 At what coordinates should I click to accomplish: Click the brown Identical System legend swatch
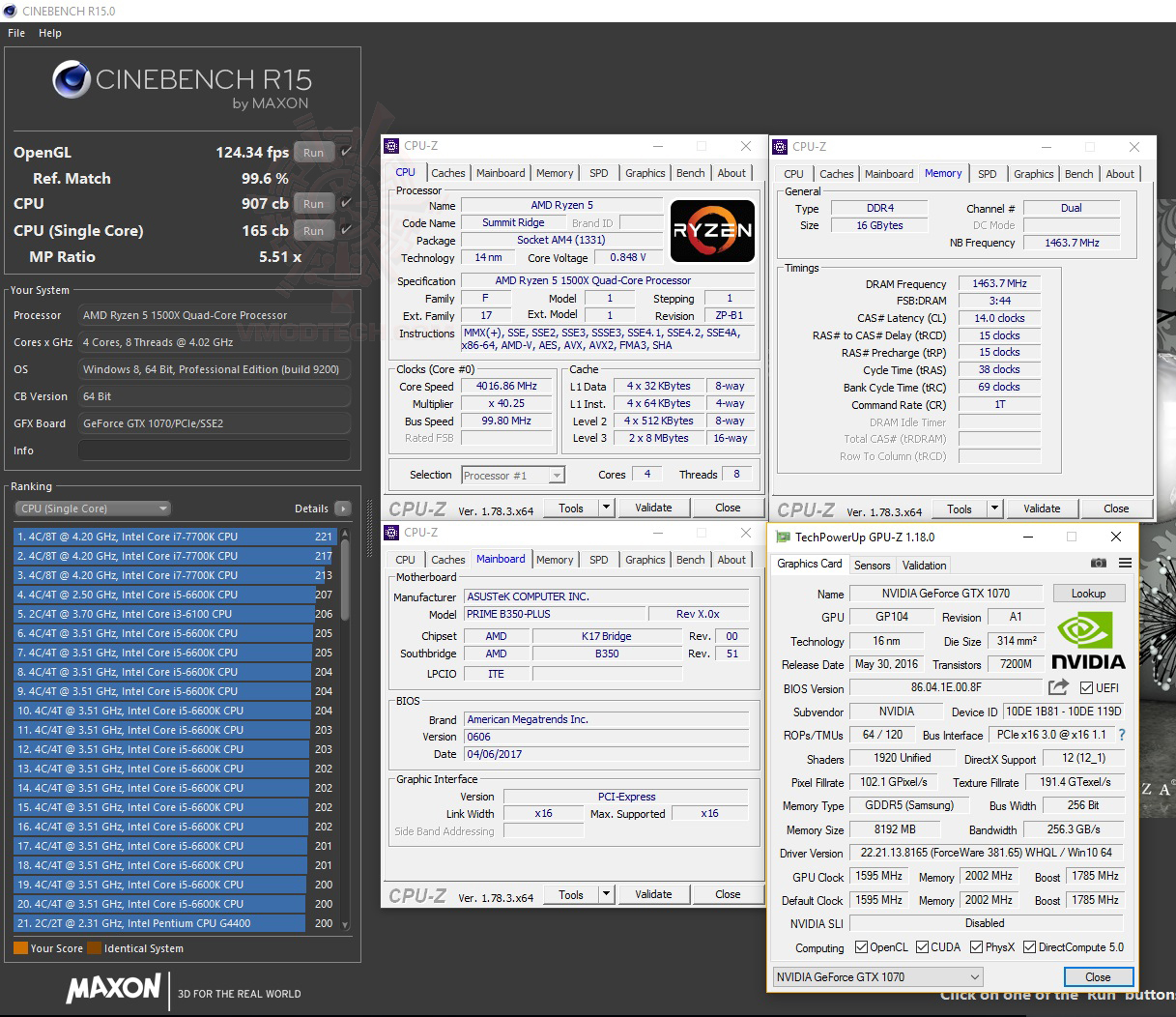[x=94, y=948]
